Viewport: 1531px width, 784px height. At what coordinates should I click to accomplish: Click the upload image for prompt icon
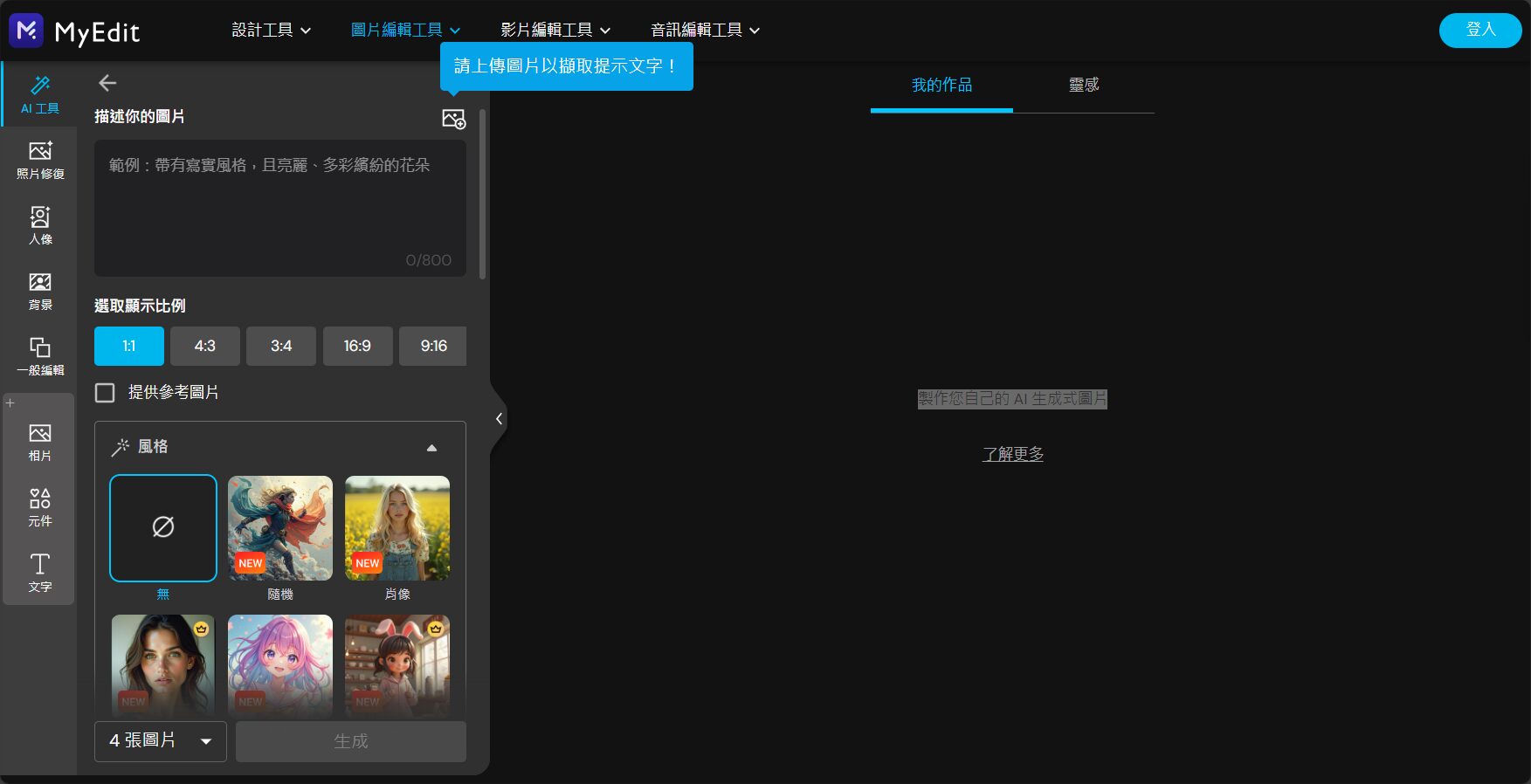coord(453,119)
